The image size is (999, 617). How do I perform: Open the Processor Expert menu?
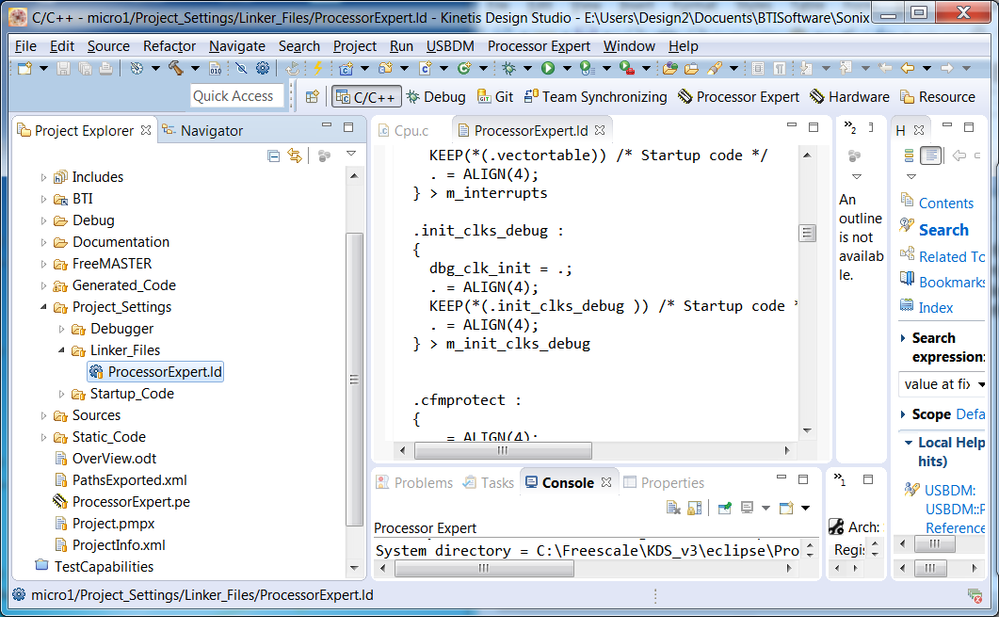pos(539,46)
